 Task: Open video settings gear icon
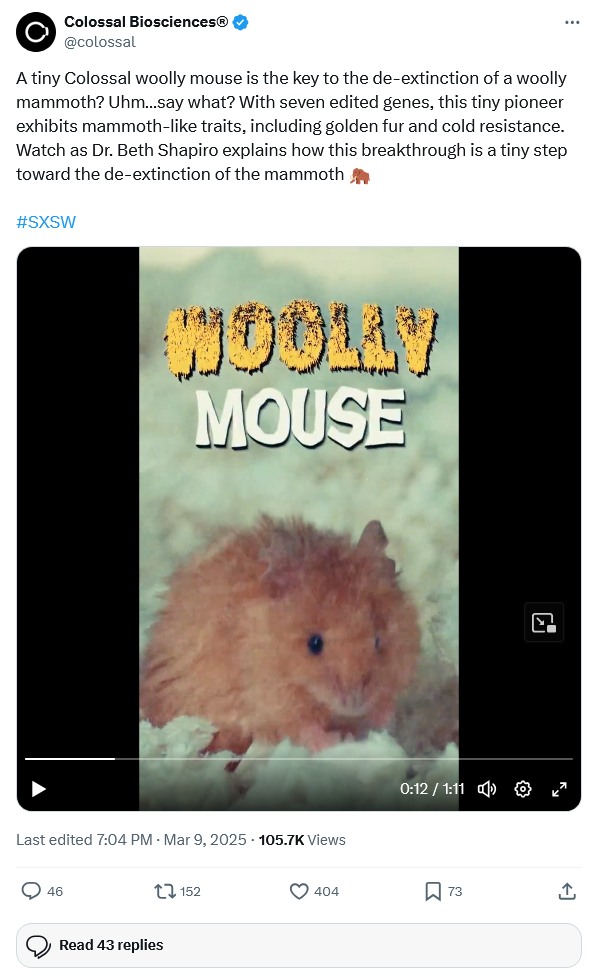(523, 789)
